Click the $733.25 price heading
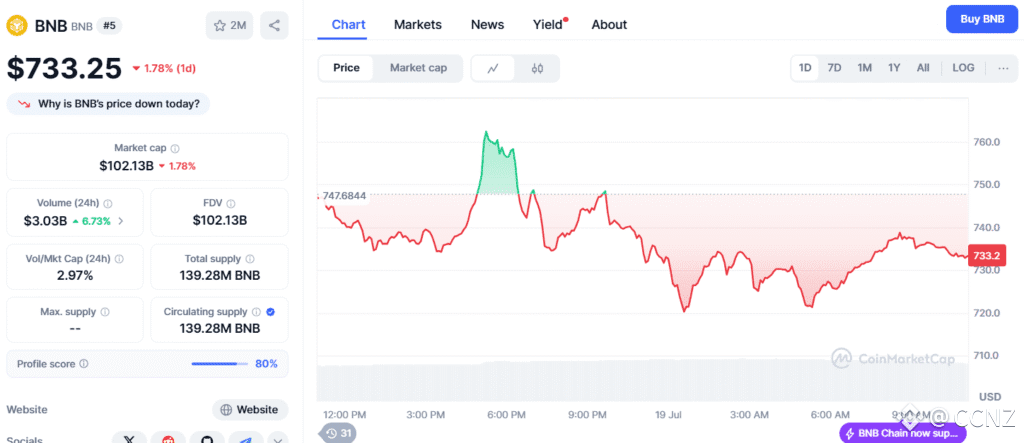 (64, 68)
